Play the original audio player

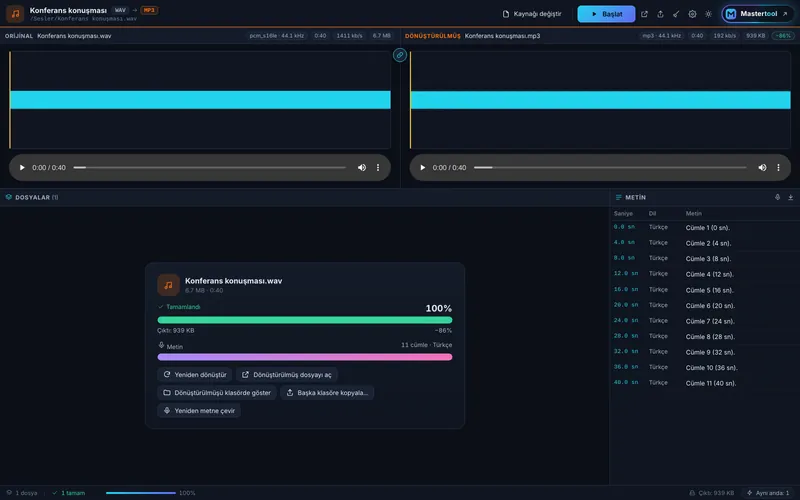point(22,167)
